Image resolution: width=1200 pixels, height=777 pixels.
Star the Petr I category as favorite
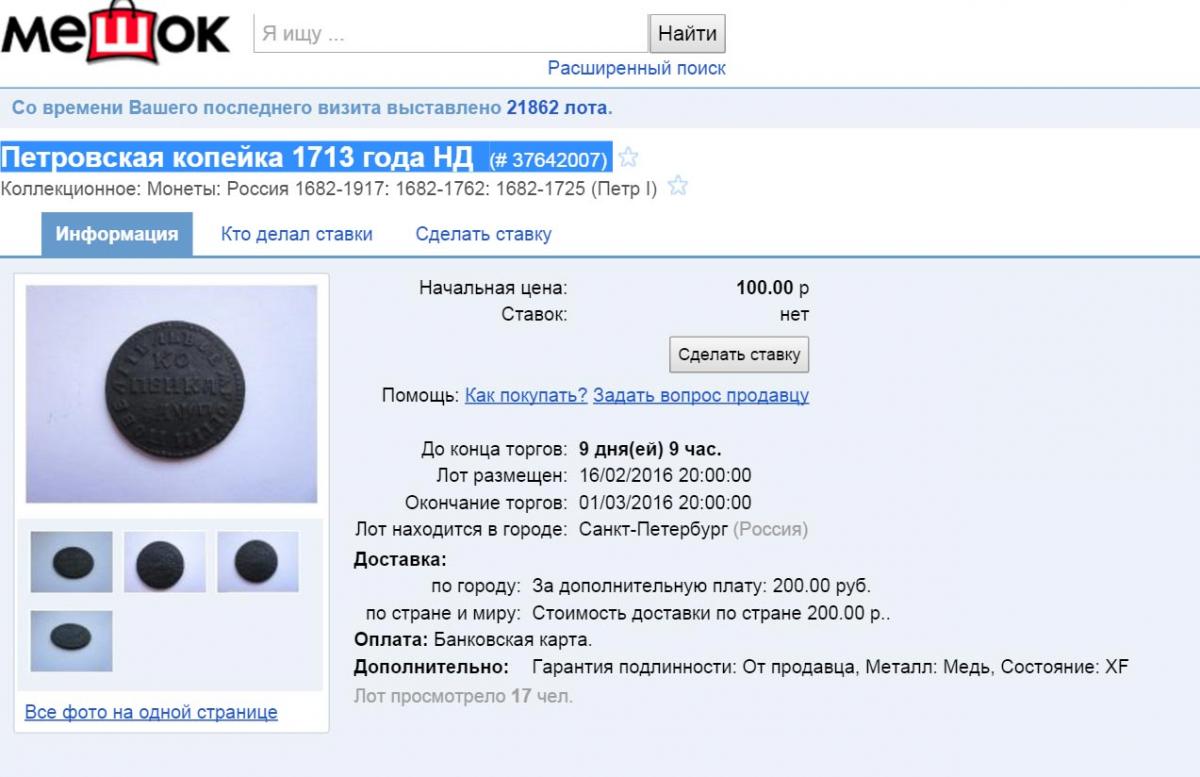(x=677, y=186)
